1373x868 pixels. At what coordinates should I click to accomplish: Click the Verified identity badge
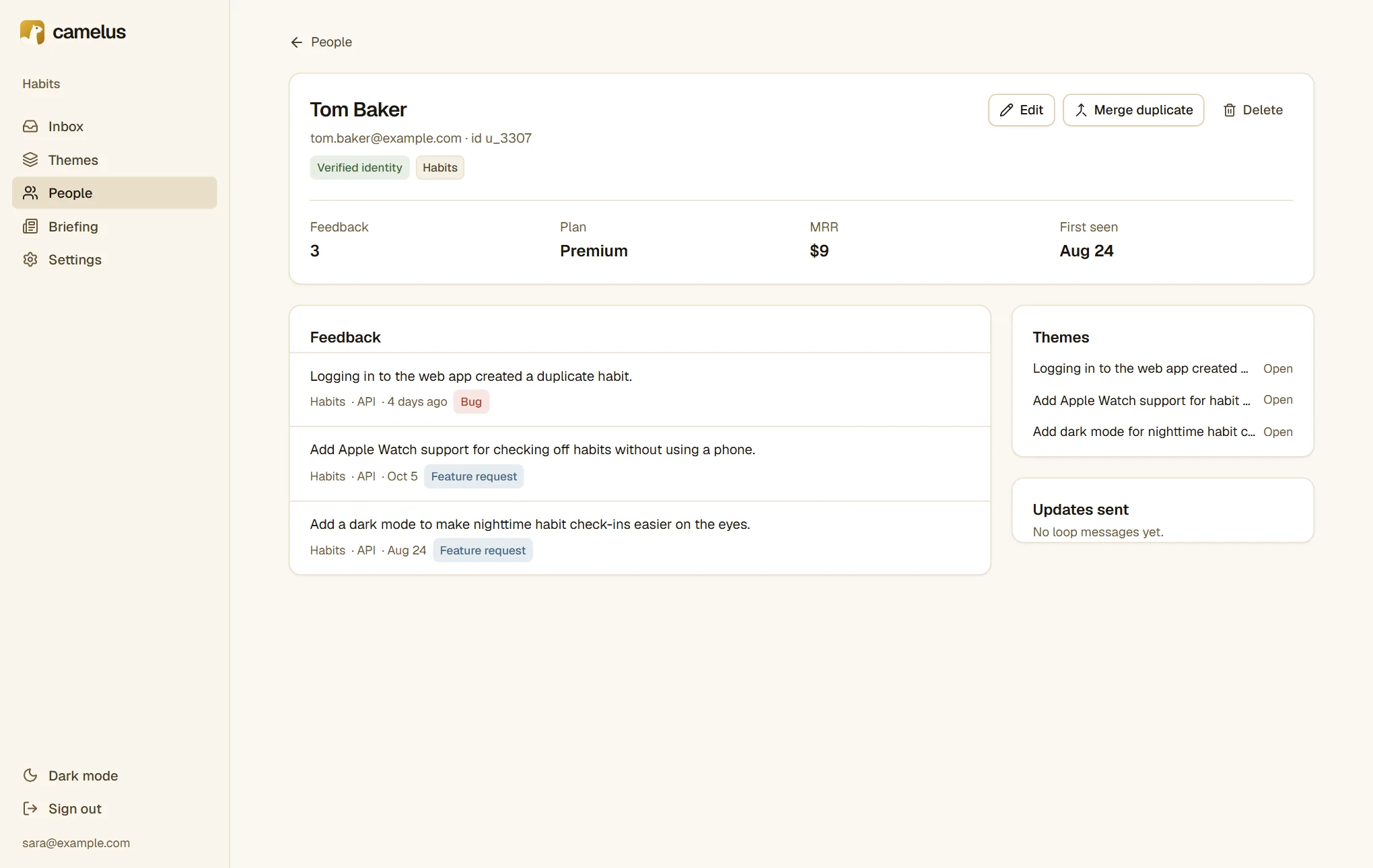pos(359,168)
